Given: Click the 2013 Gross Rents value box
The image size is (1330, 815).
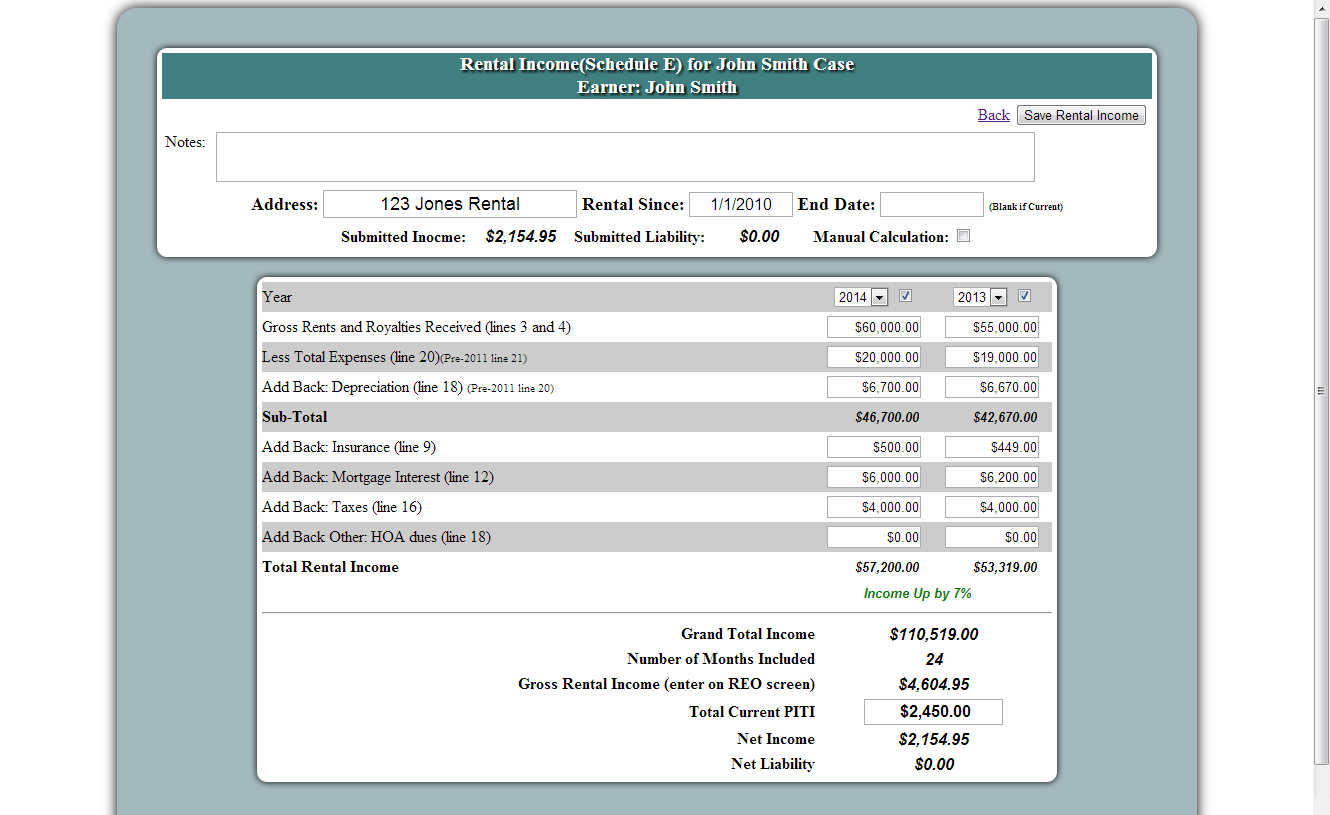Looking at the screenshot, I should pyautogui.click(x=991, y=326).
